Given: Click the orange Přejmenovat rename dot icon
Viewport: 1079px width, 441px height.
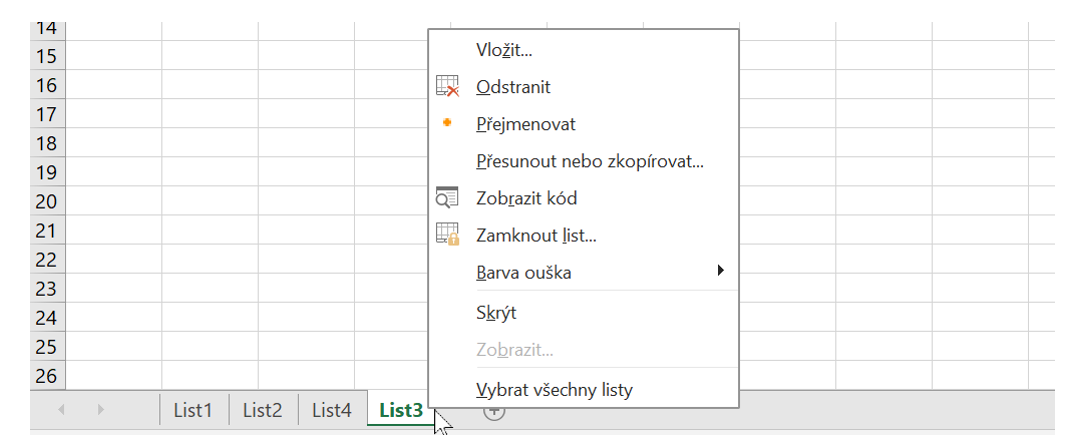Looking at the screenshot, I should tap(448, 123).
